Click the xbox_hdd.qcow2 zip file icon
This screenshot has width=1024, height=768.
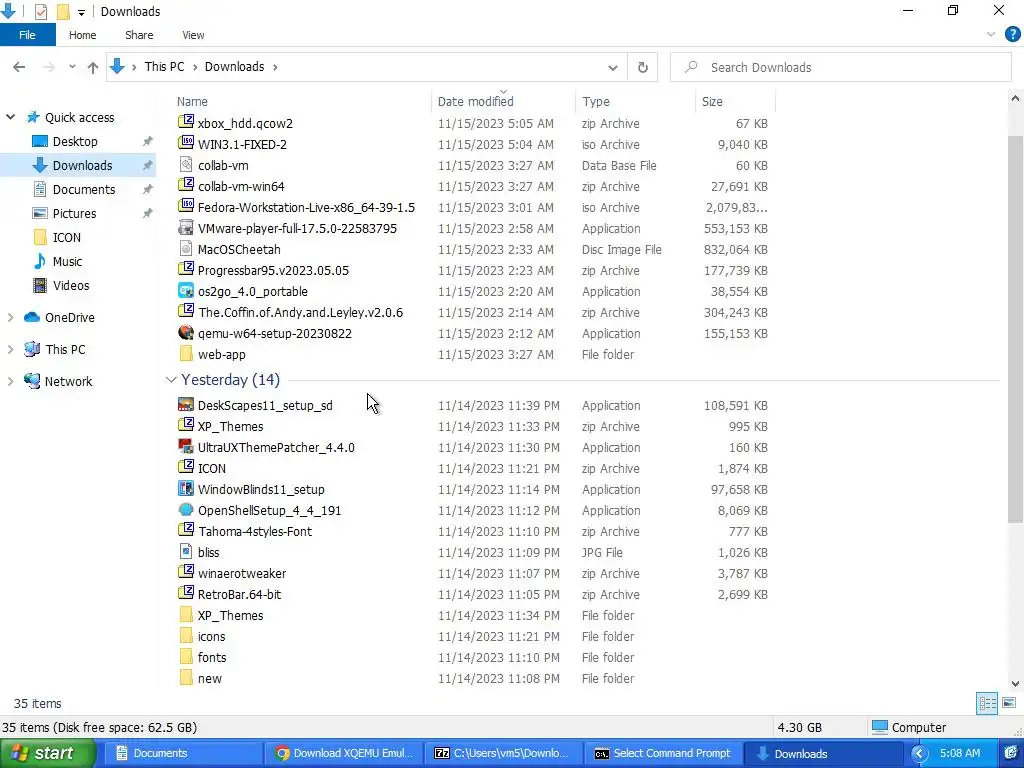click(186, 122)
